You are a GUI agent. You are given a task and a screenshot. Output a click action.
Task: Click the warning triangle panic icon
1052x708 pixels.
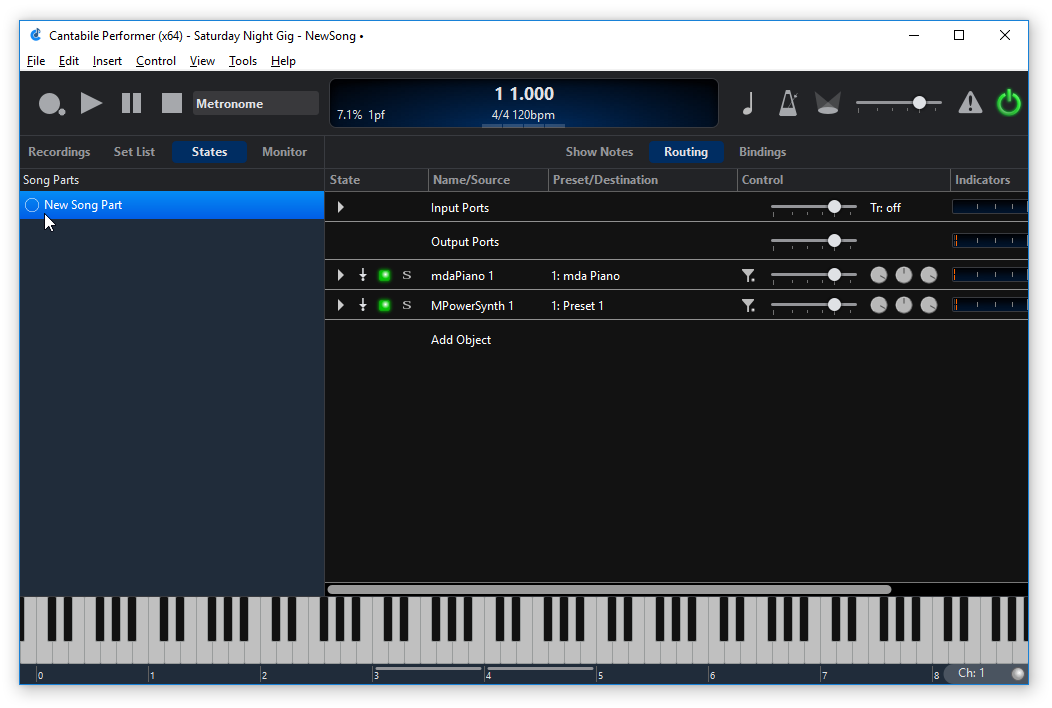(x=970, y=103)
